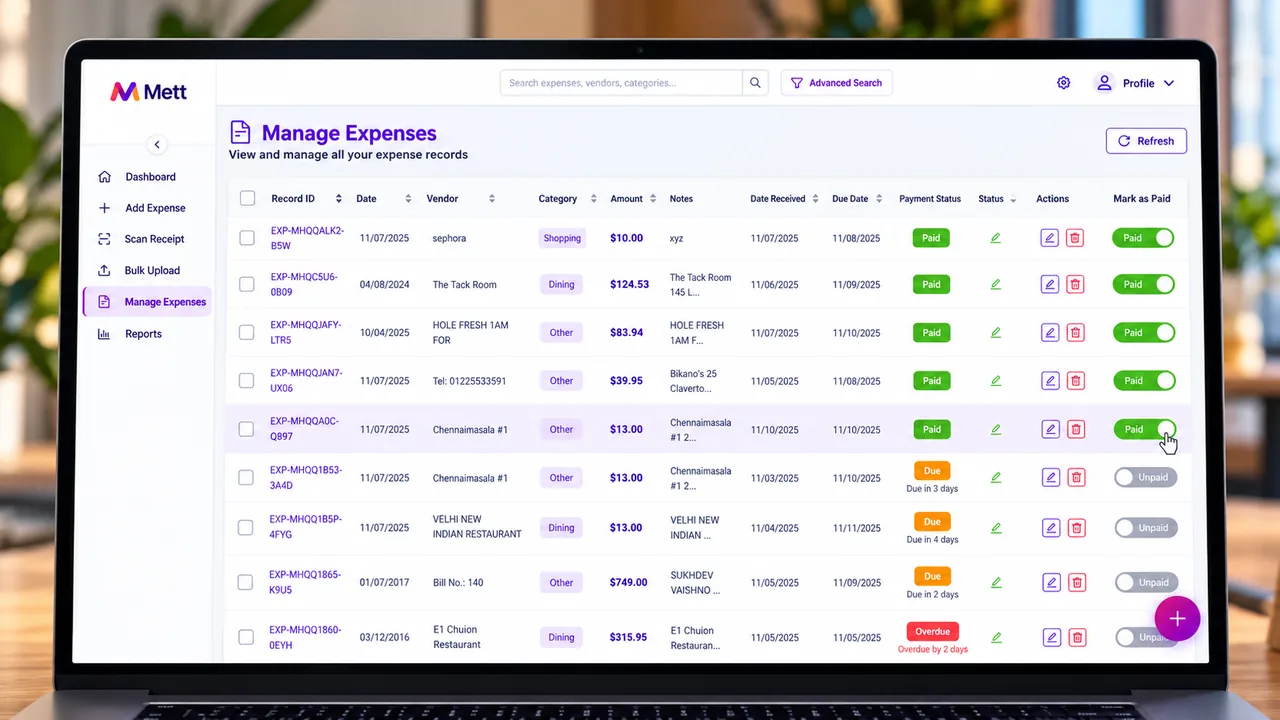Delete the VELHI NEW INDIAN RESTAURANT expense
This screenshot has height=720, width=1280.
(1077, 528)
